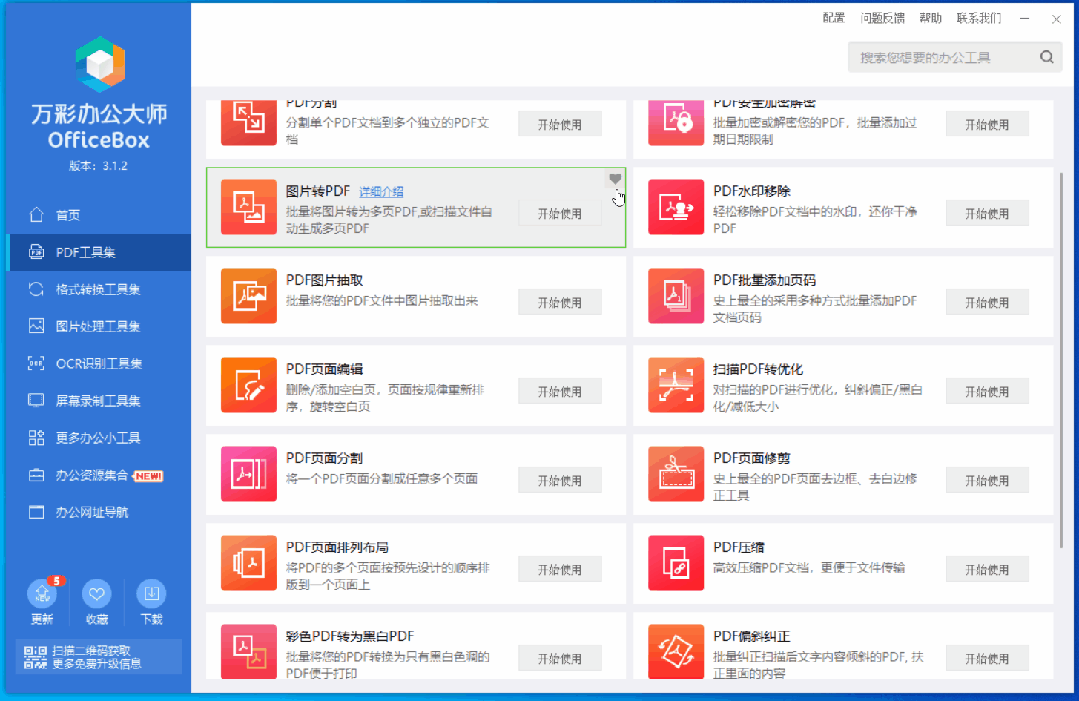Click the 扫描二维码获取 upgrade info banner
The height and width of the screenshot is (701, 1079).
tap(99, 657)
